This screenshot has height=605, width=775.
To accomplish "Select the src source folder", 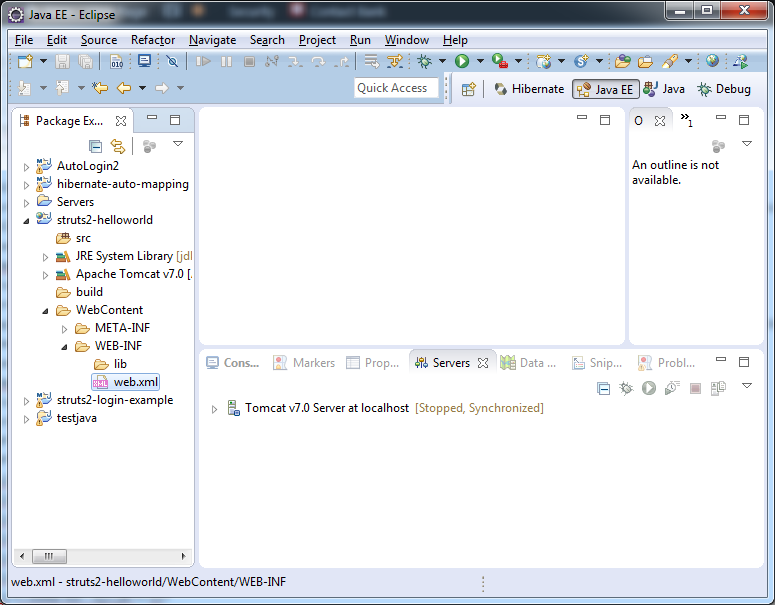I will [x=73, y=238].
